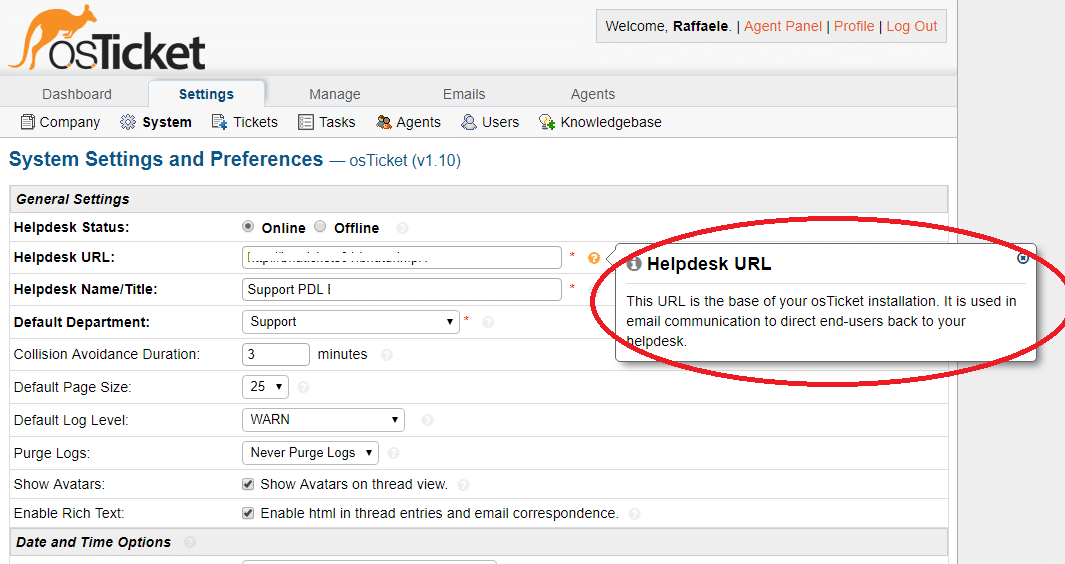Click 'Show Avatars:' label
Image resolution: width=1065 pixels, height=564 pixels.
coord(60,484)
